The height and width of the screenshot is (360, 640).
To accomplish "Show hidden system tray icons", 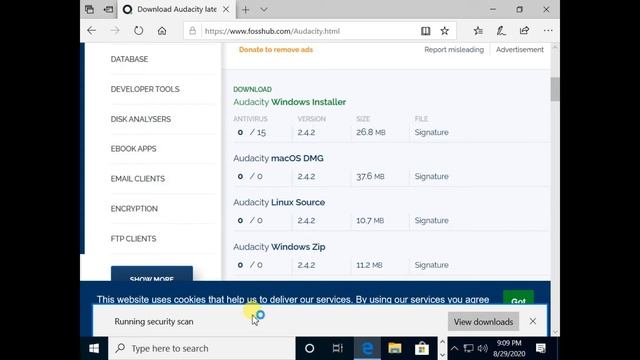I will pyautogui.click(x=454, y=348).
